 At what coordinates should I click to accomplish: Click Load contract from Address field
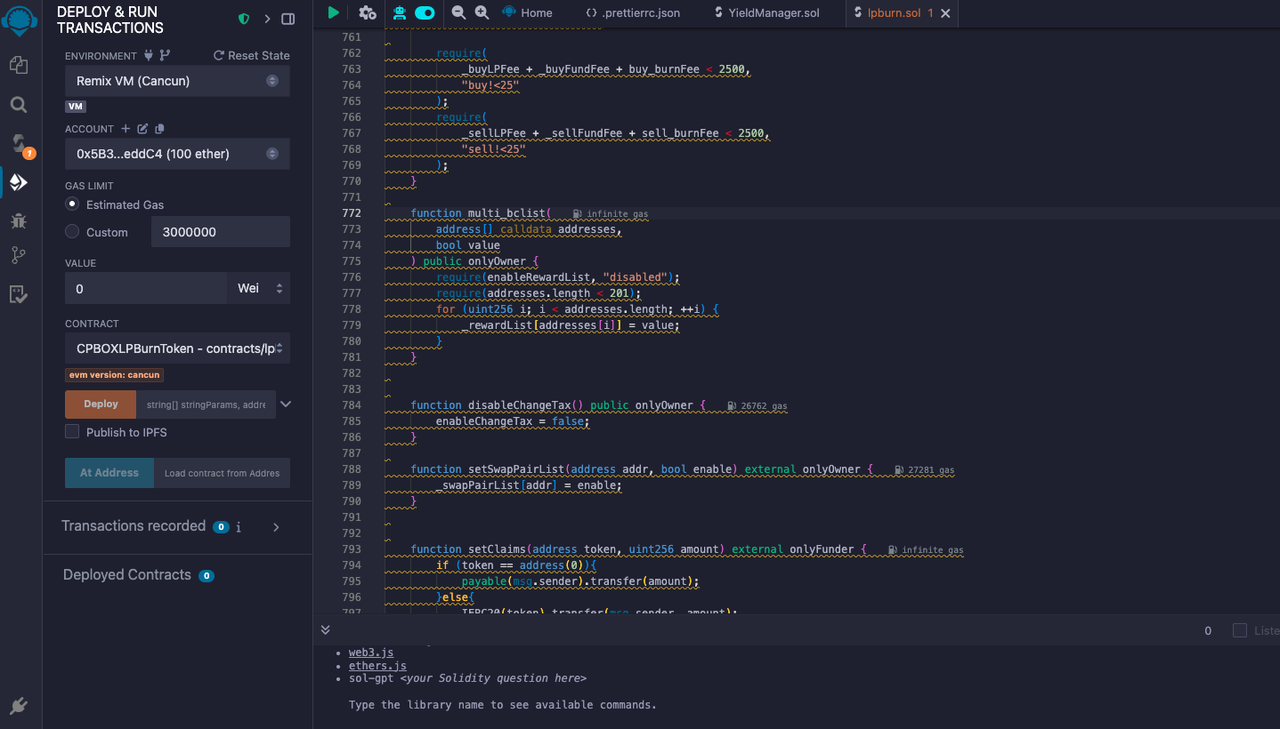coord(221,473)
